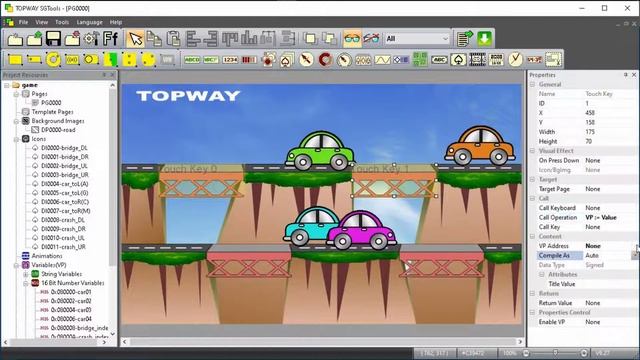Toggle the crossed-out glasses hide icon
The height and width of the screenshot is (360, 640).
(x=371, y=39)
